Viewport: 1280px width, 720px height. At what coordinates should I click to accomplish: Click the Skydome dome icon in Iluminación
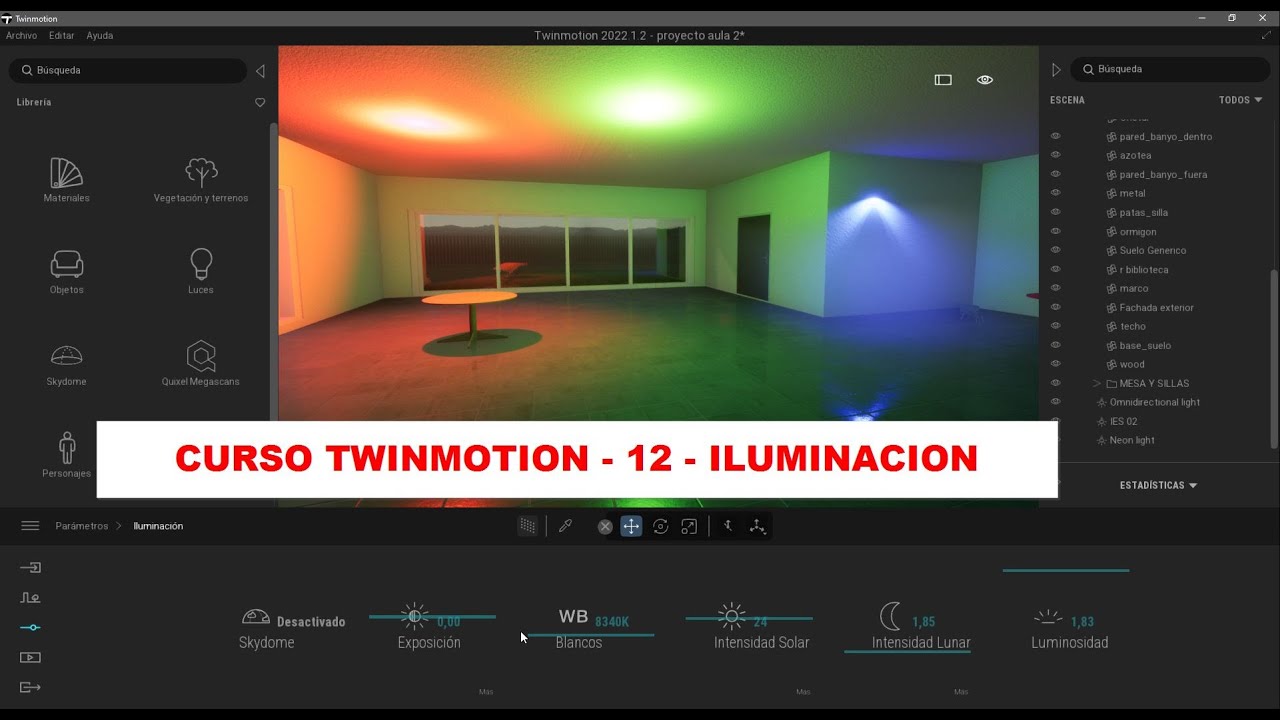point(256,617)
